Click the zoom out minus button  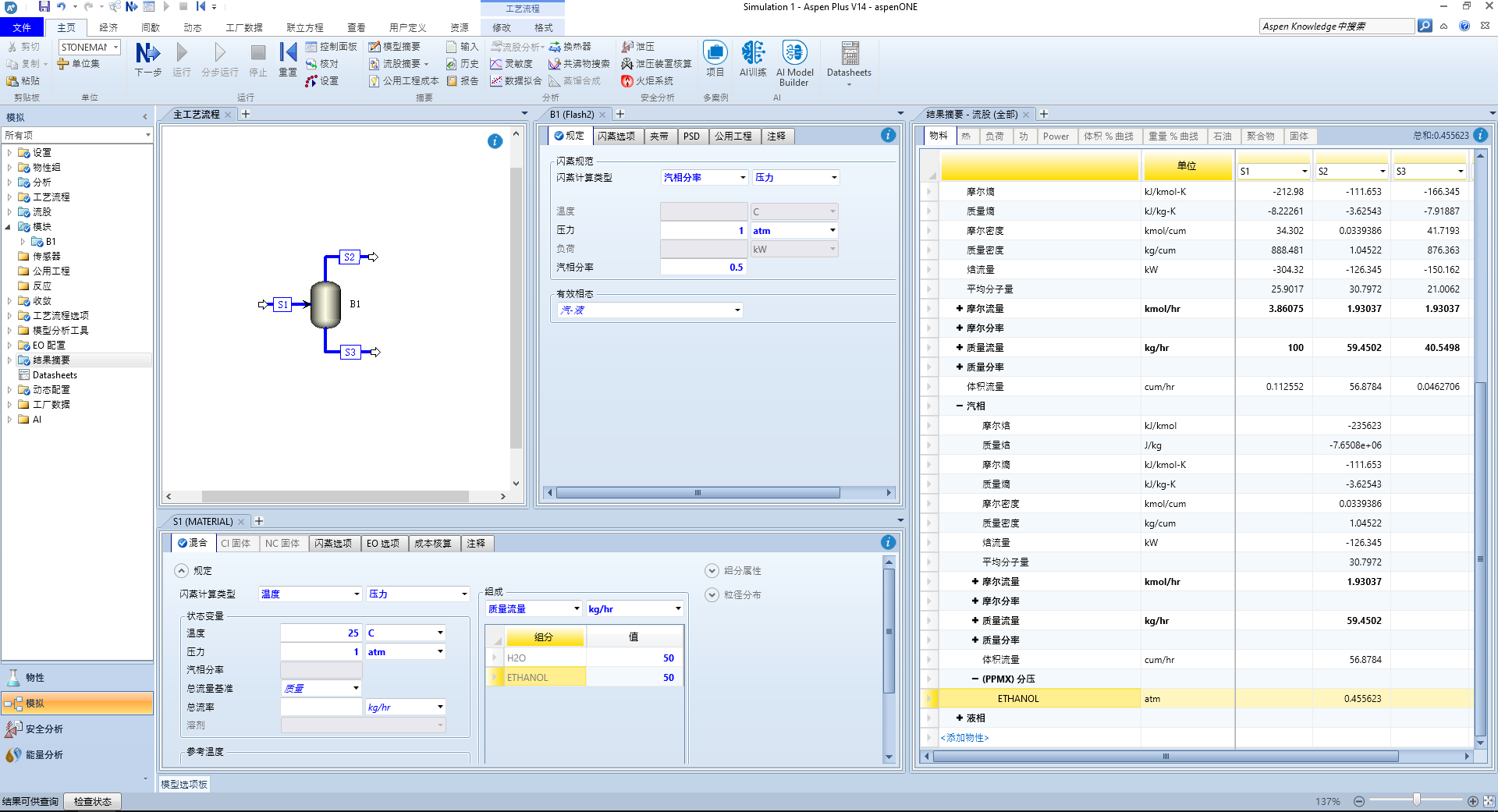1359,801
